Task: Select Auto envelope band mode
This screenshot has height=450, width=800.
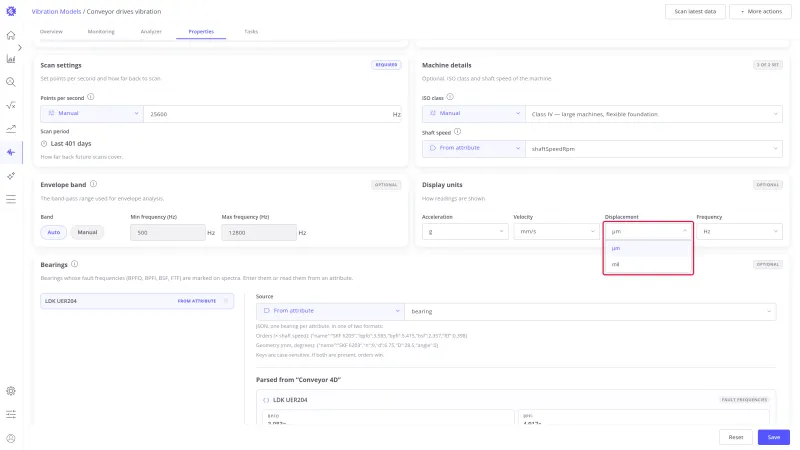Action: click(54, 232)
